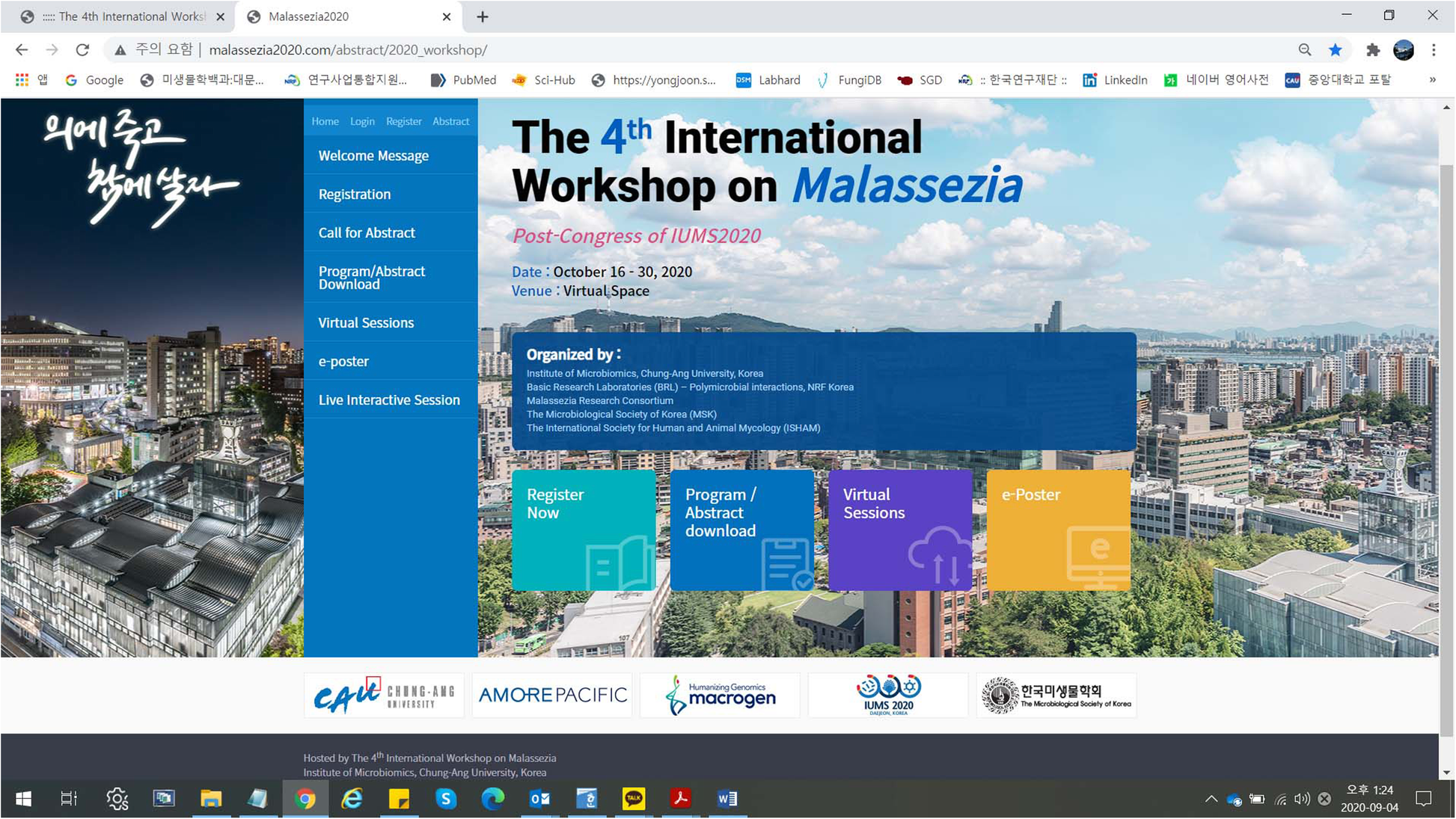Open Program/Abstract Download in sidebar
This screenshot has width=1456, height=819.
(x=391, y=277)
